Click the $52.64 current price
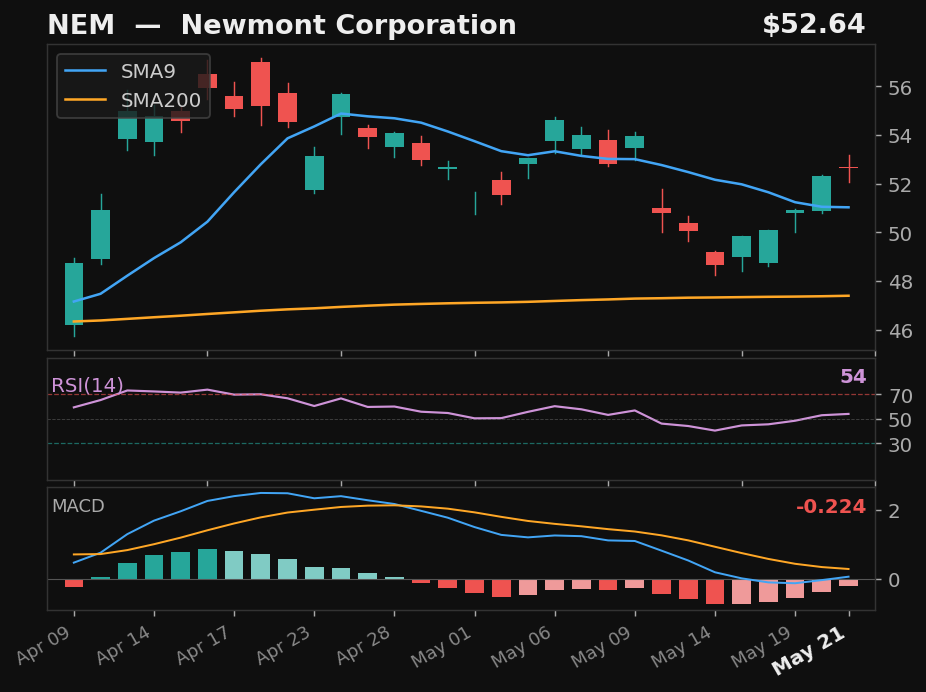 814,25
